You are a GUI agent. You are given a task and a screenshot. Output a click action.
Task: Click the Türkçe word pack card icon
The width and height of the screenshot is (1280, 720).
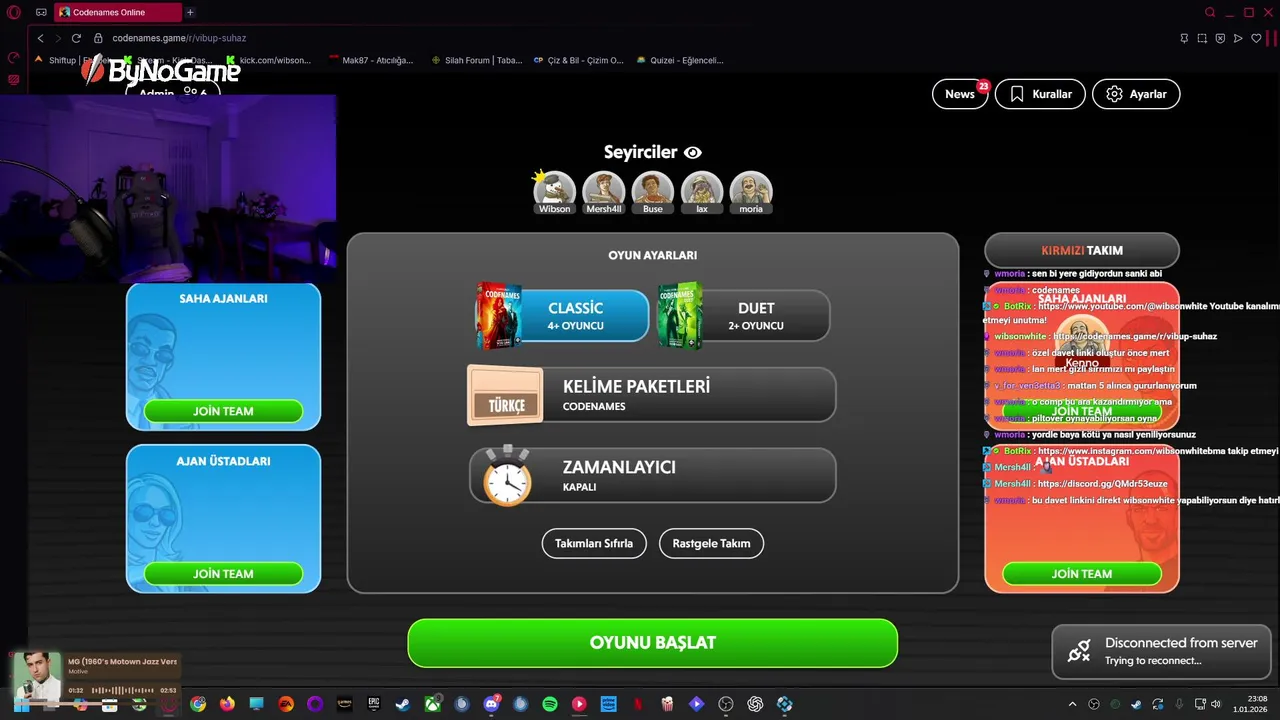coord(506,396)
